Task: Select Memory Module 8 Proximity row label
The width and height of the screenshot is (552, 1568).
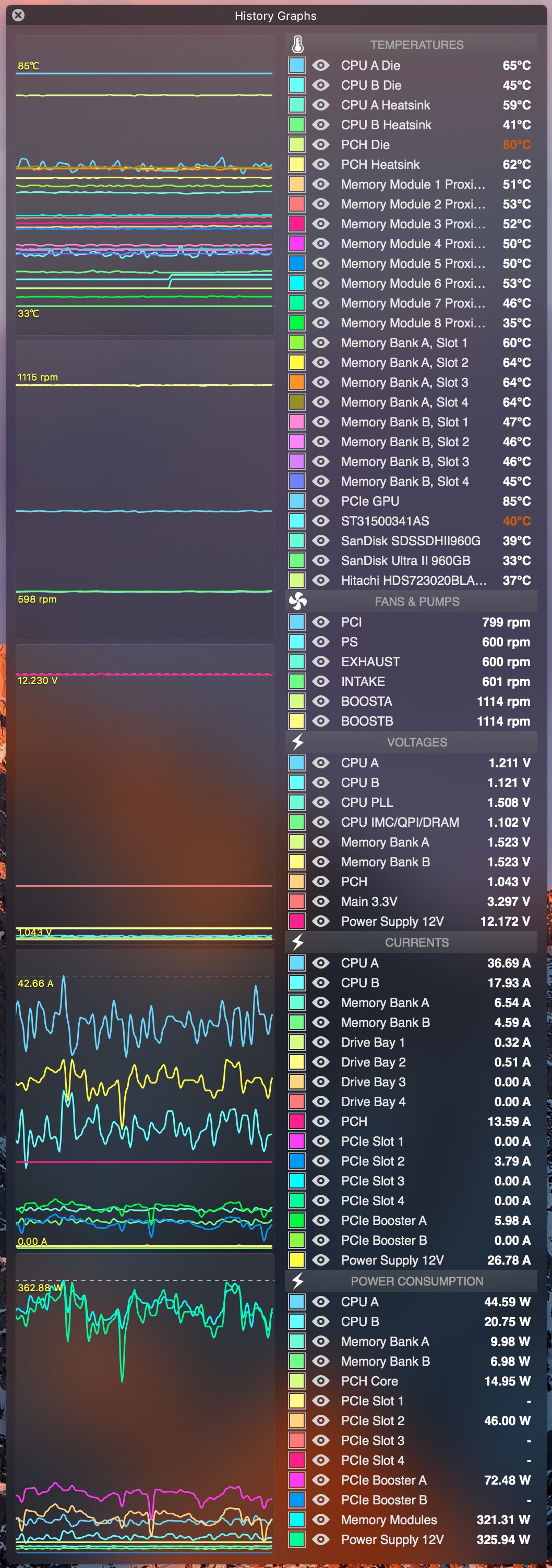Action: coord(413,323)
